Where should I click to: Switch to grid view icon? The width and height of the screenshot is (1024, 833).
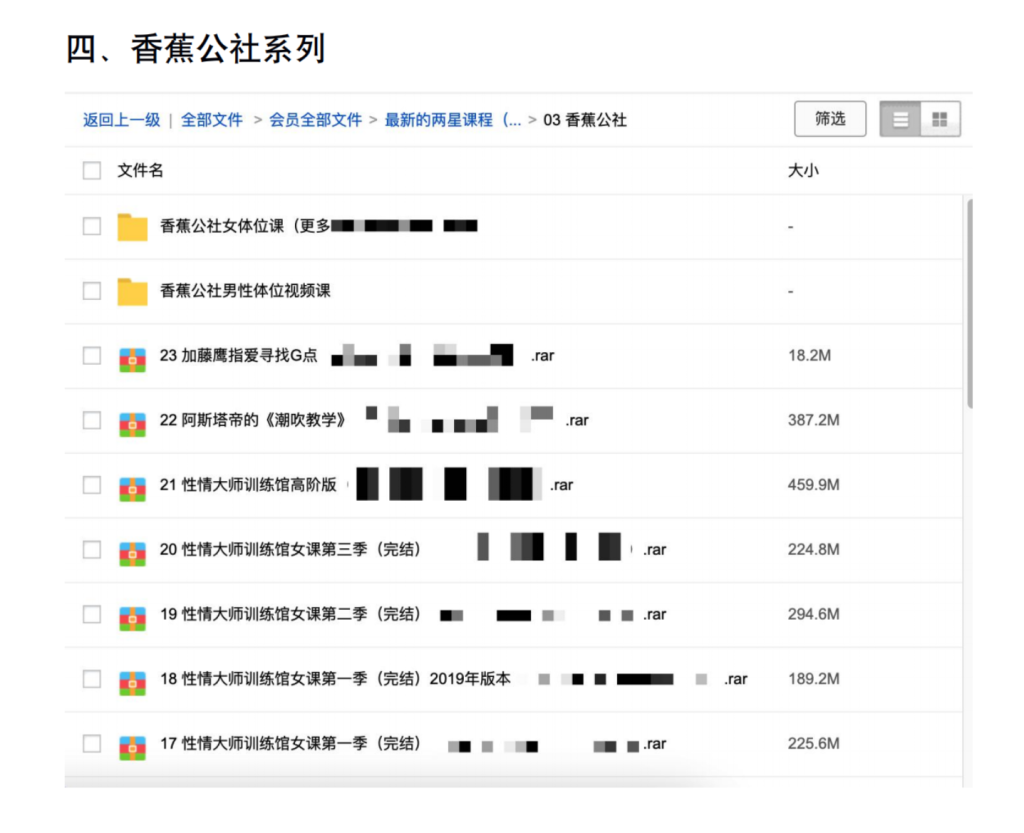coord(940,119)
